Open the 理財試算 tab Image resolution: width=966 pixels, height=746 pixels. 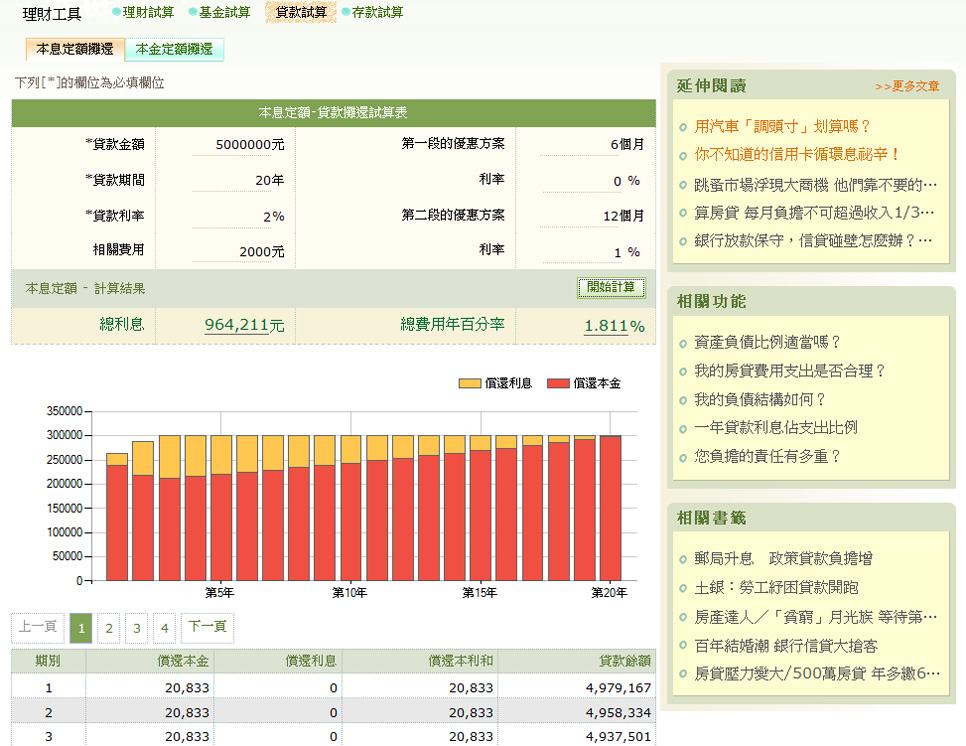tap(148, 12)
